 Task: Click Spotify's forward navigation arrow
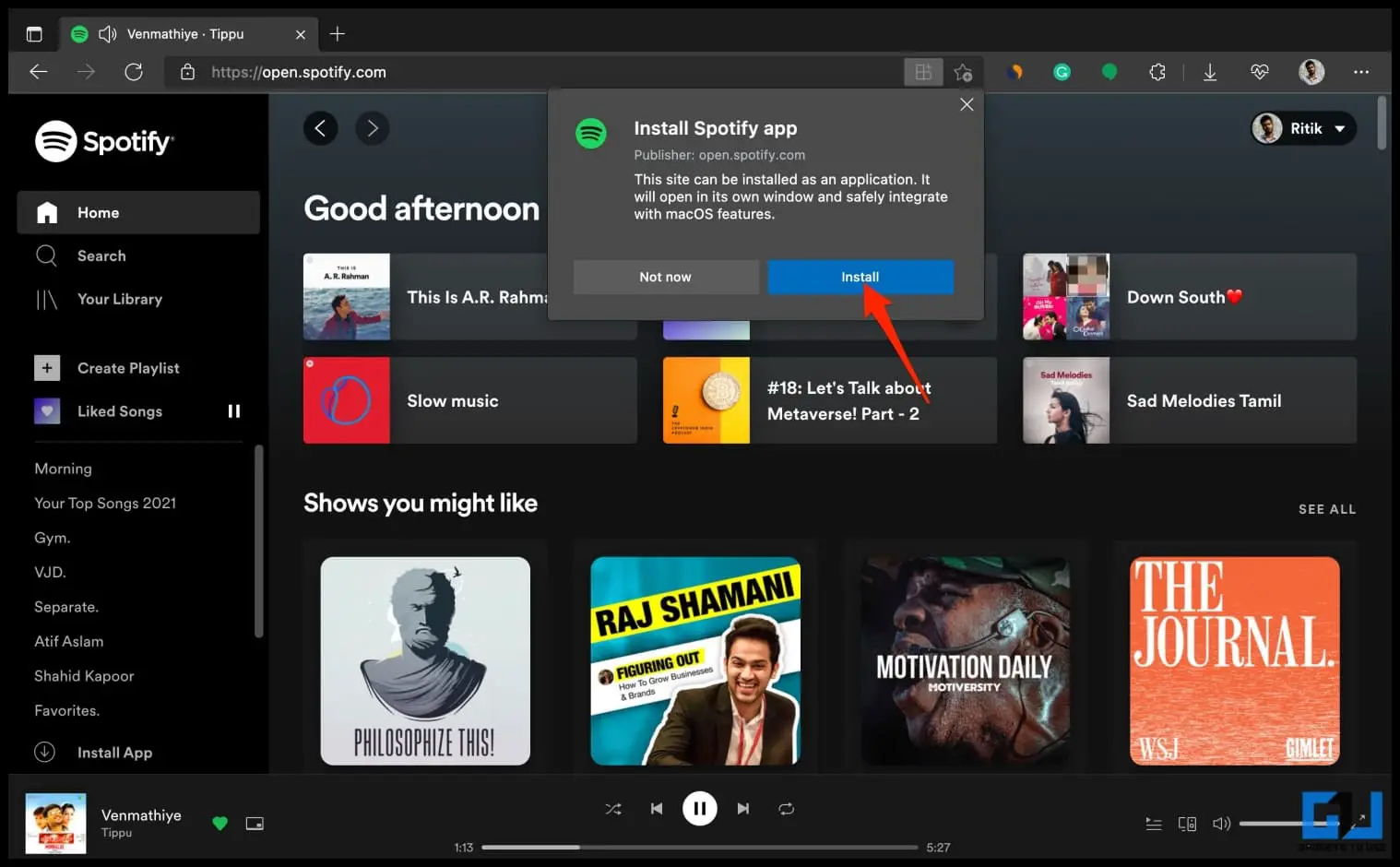[x=372, y=128]
